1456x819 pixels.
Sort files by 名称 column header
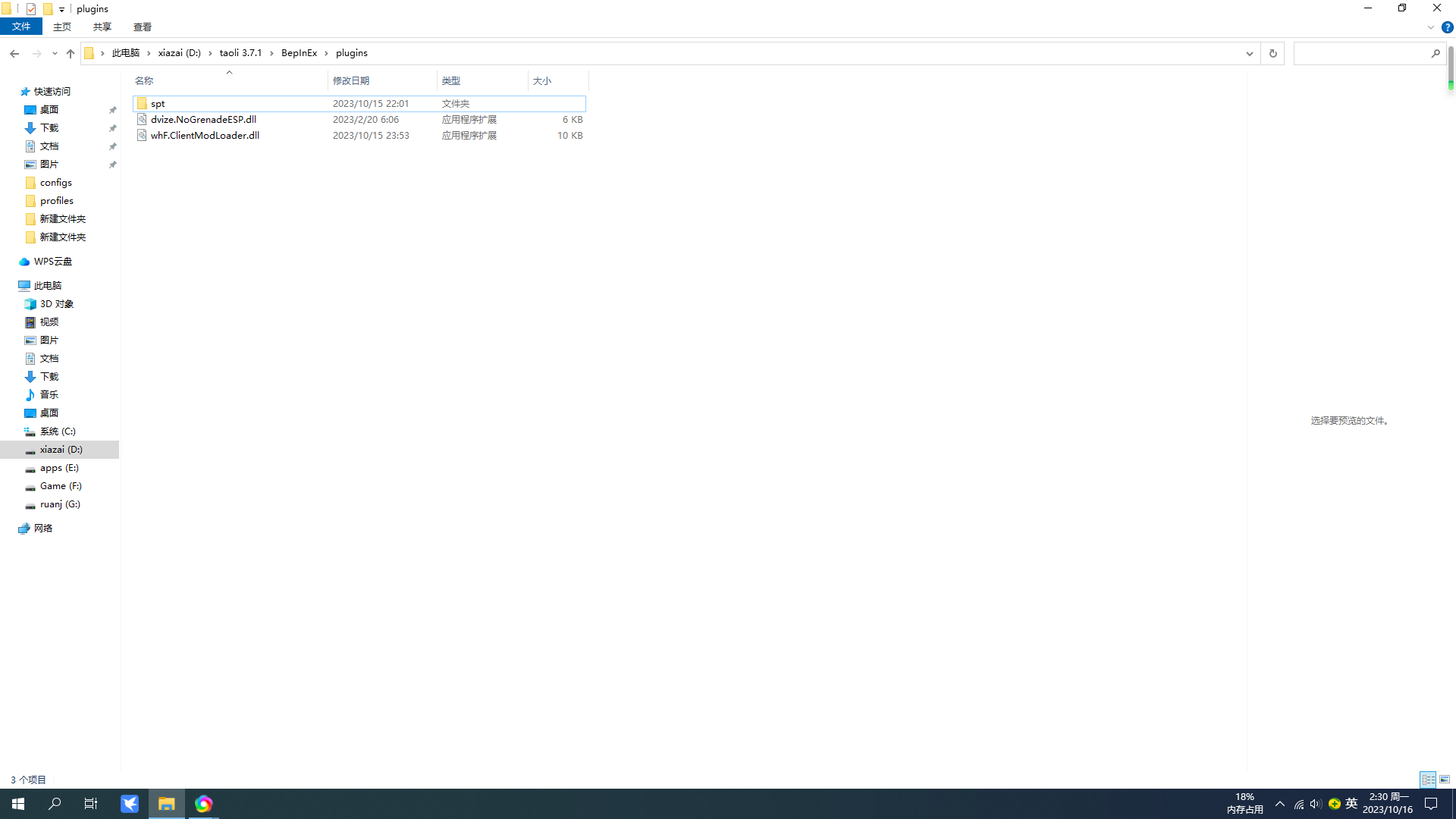coord(230,80)
